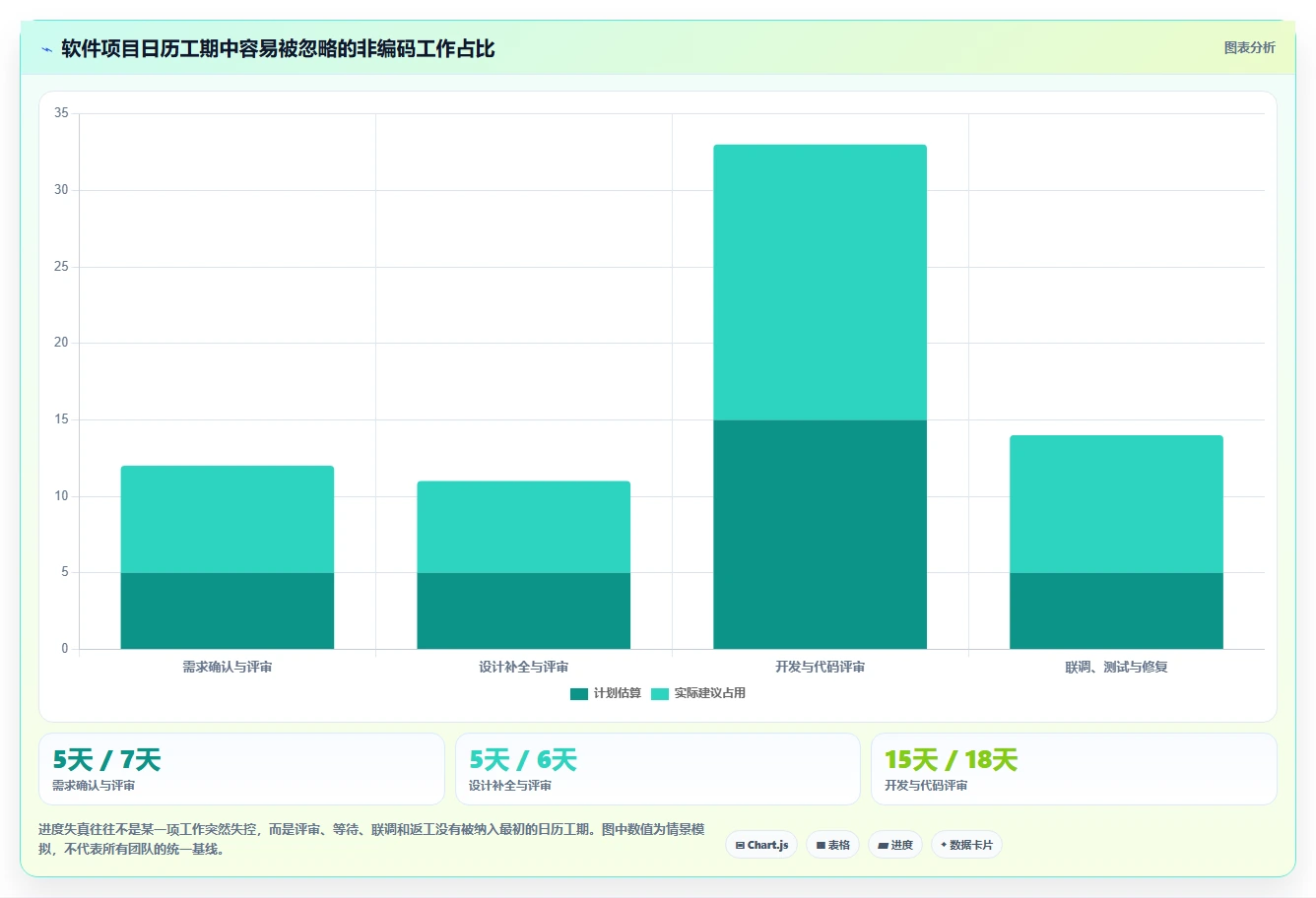Click the y-axis value 35

(x=61, y=113)
